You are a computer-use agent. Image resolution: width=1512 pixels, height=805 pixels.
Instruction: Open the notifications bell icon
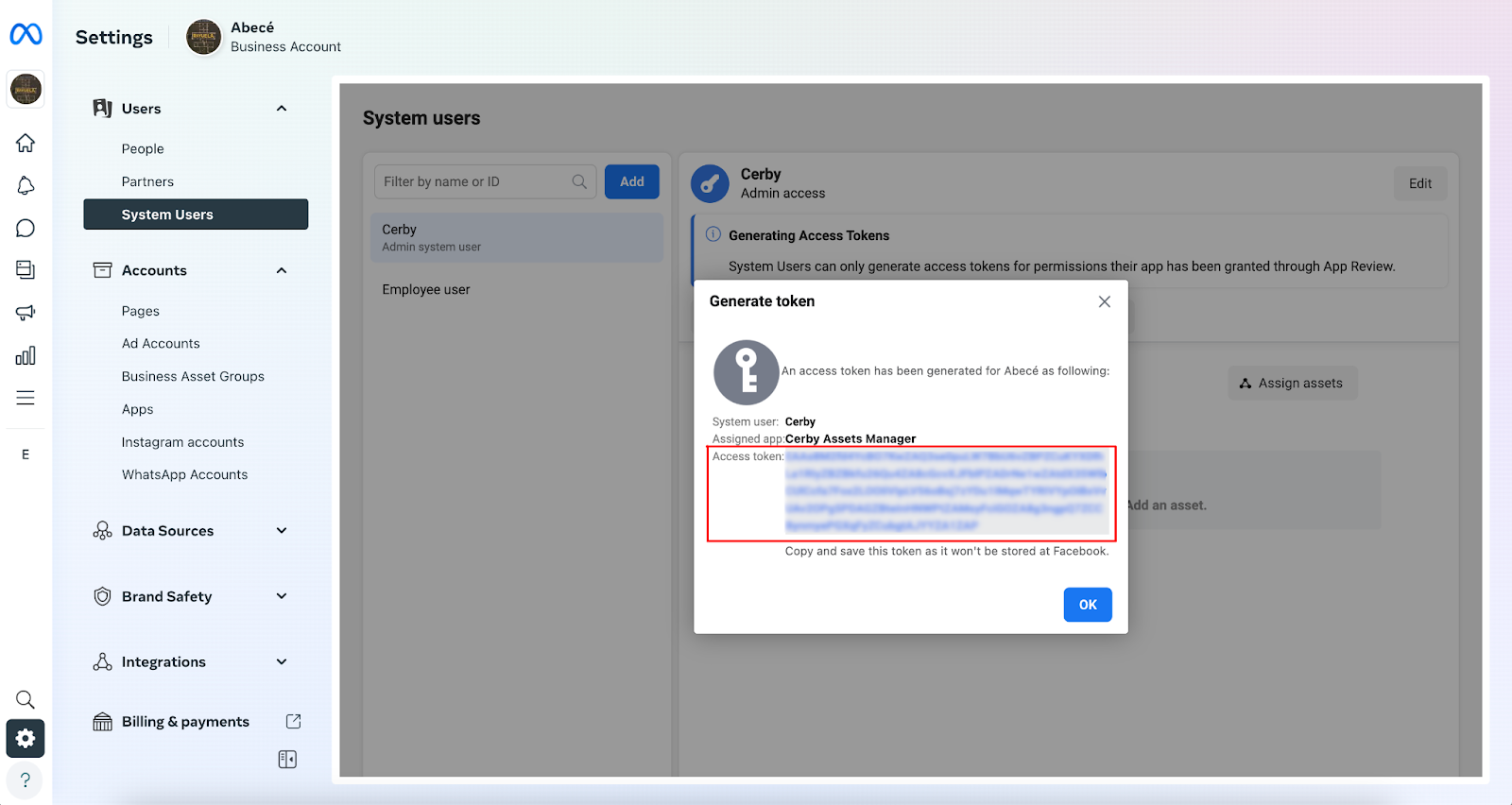point(26,185)
